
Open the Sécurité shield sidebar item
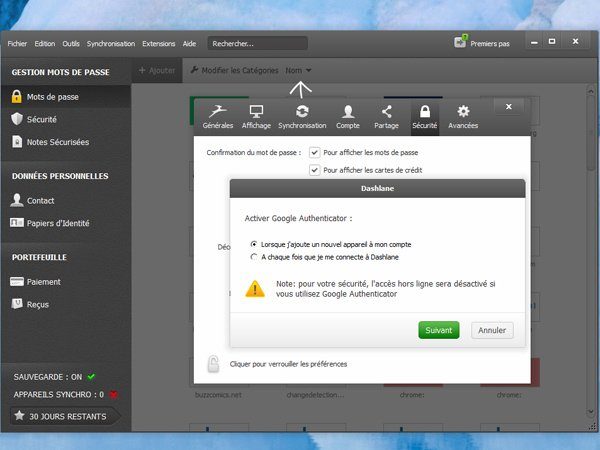coord(66,119)
